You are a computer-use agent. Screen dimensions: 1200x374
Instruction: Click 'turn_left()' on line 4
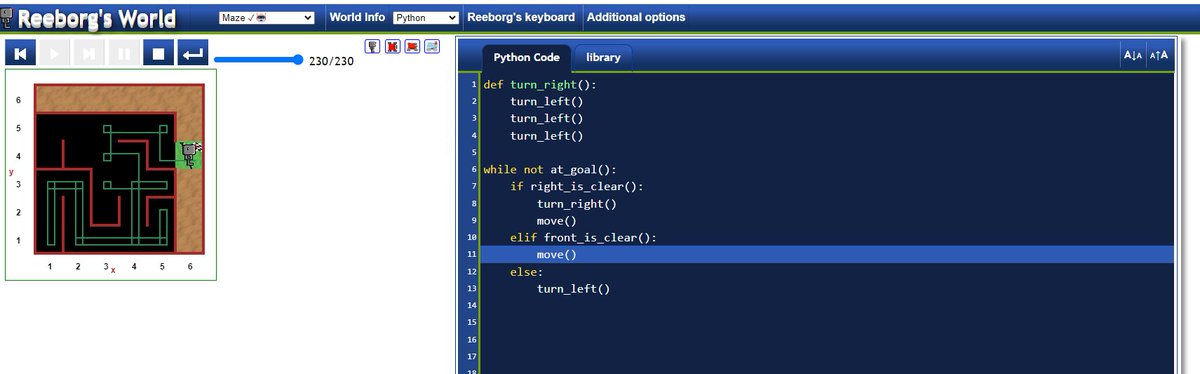coord(547,136)
